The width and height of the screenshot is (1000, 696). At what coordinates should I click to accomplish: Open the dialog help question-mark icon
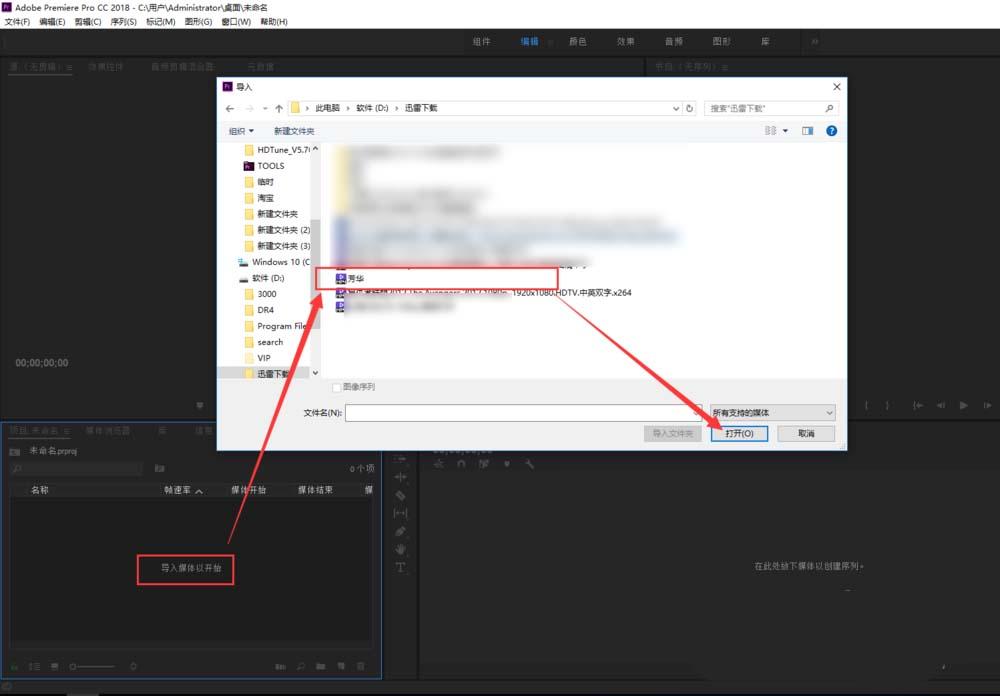click(831, 131)
